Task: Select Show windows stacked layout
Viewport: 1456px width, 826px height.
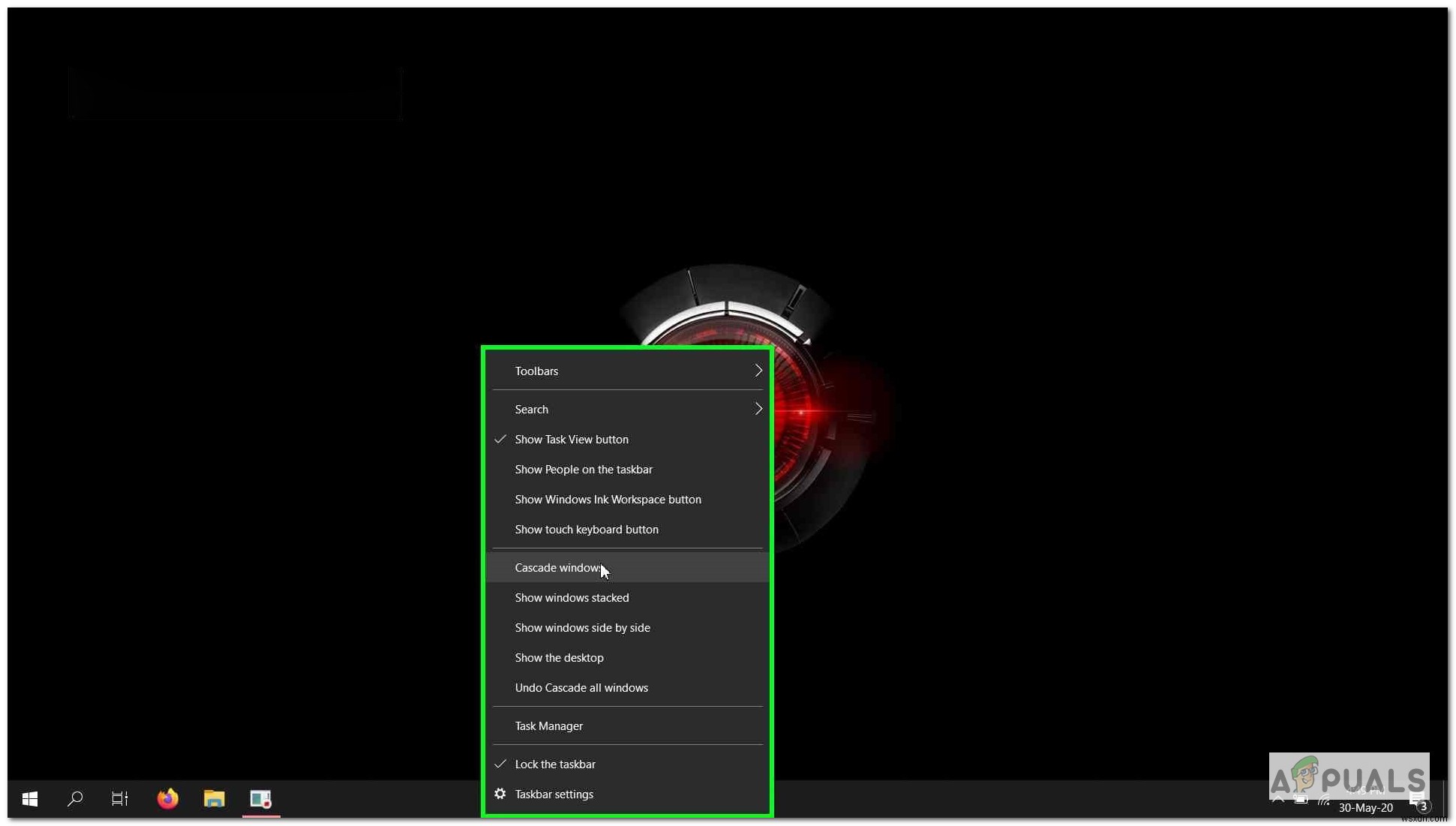Action: click(571, 597)
